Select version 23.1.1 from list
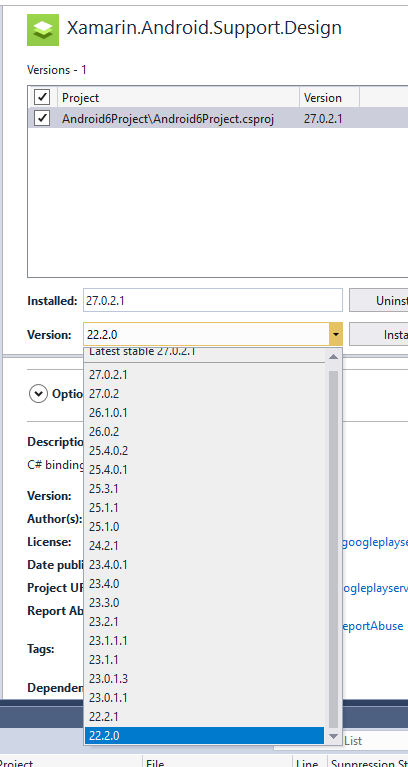 [204, 659]
